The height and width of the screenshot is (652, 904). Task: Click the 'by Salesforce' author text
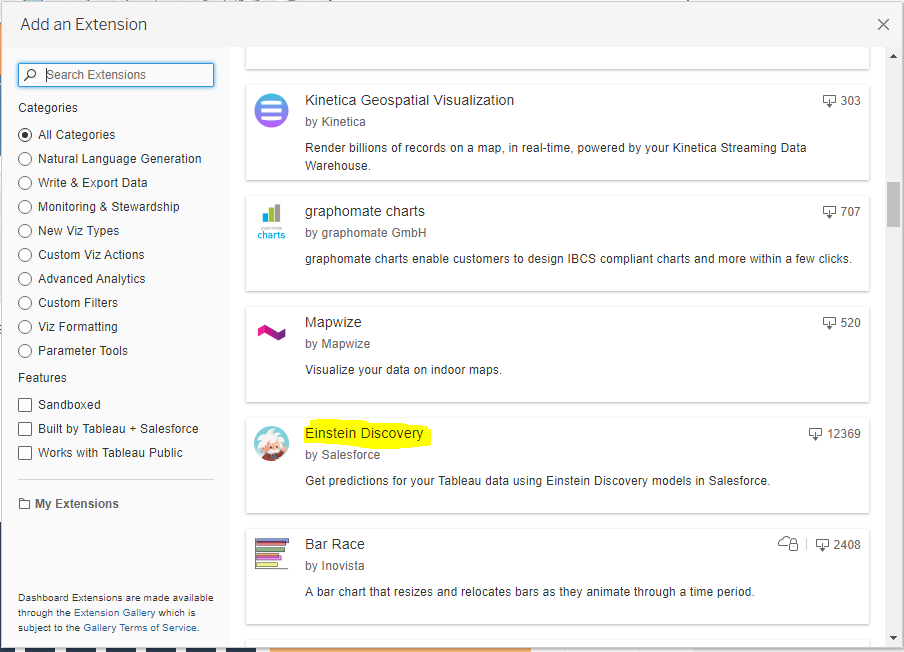pos(342,455)
